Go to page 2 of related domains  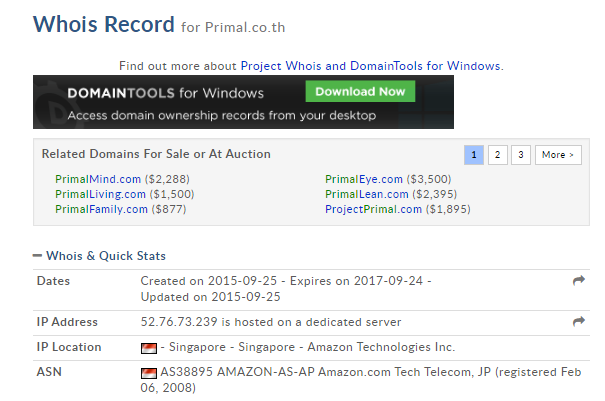tap(498, 155)
